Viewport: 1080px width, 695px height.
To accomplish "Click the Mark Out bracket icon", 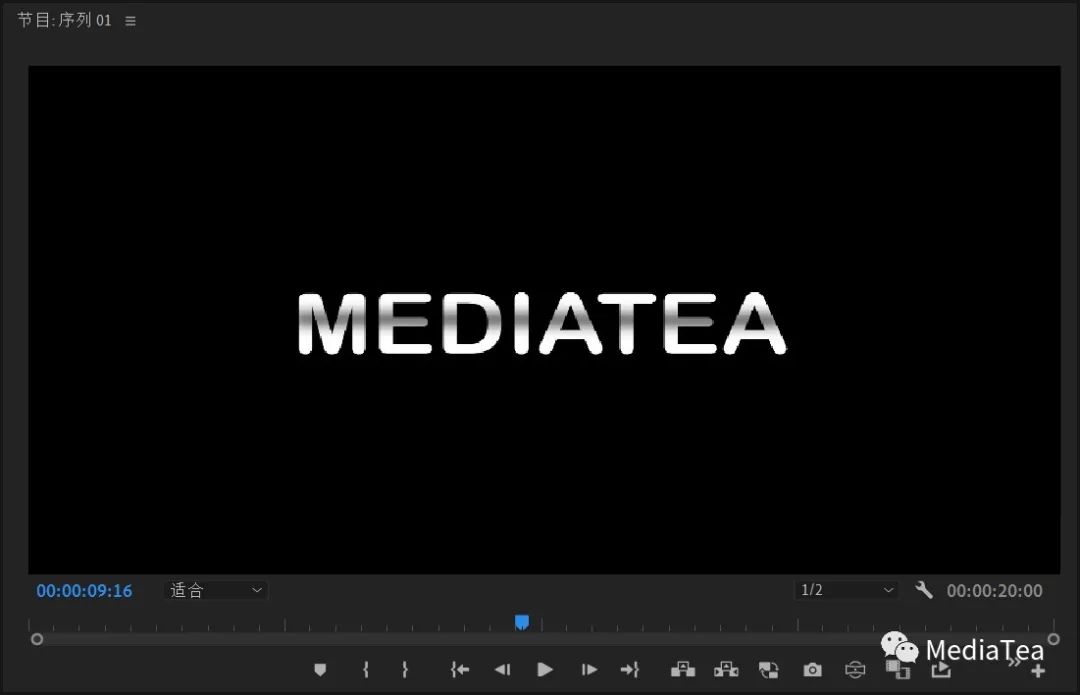I will coord(405,670).
